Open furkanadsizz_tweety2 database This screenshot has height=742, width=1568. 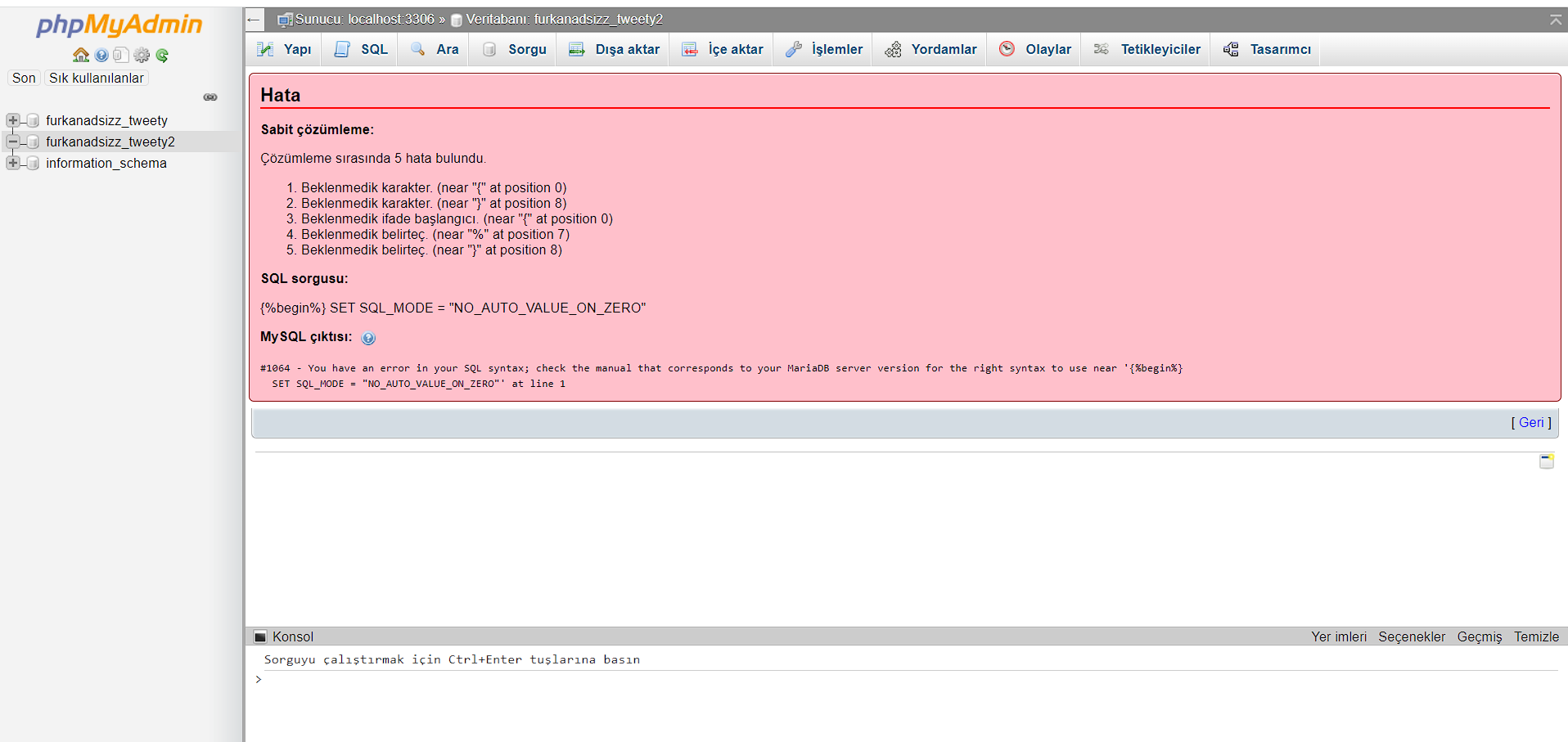tap(110, 142)
